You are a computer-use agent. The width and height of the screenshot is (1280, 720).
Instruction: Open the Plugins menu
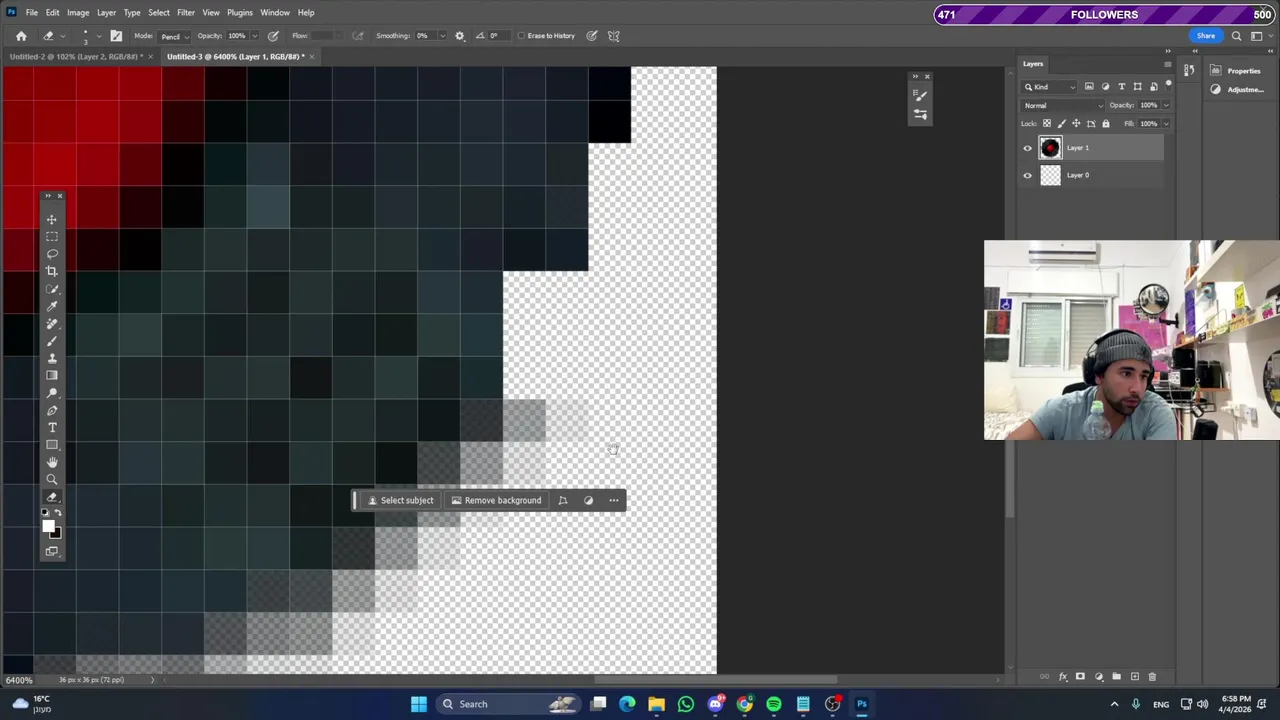click(x=240, y=13)
